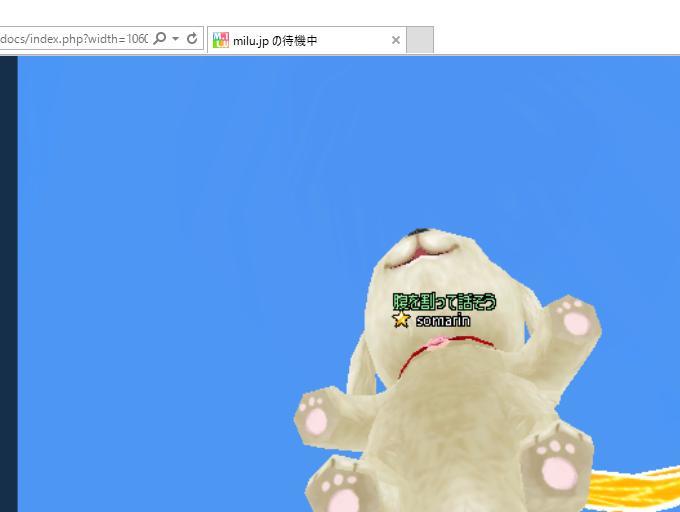Click the yellow striped object at bottom right
680x512 pixels.
[632, 490]
